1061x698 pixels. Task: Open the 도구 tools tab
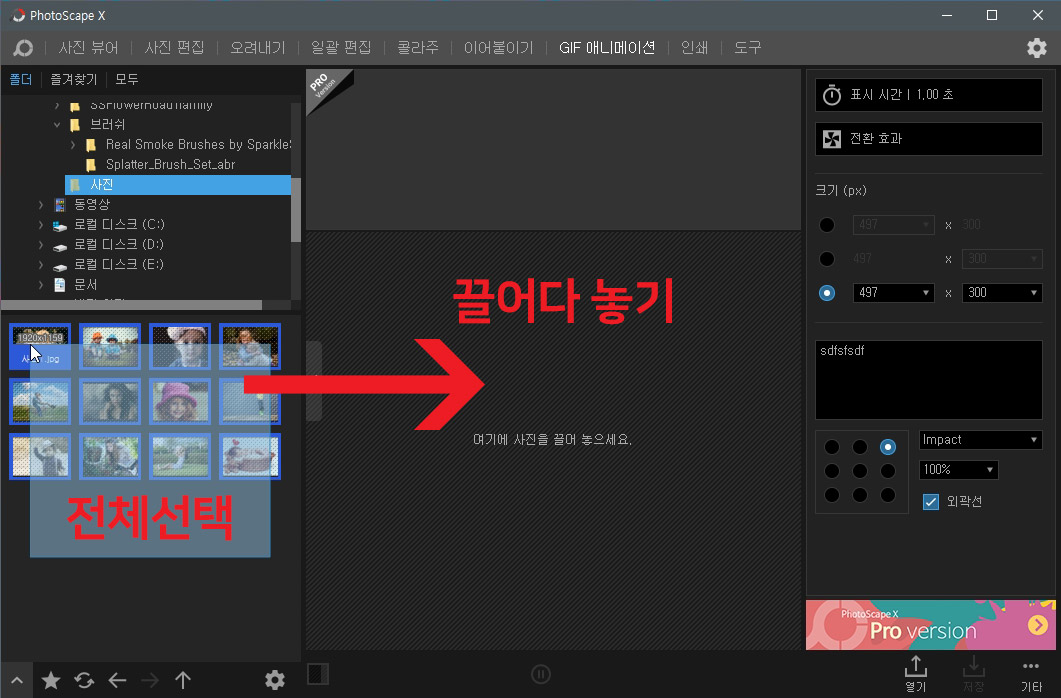[x=748, y=47]
